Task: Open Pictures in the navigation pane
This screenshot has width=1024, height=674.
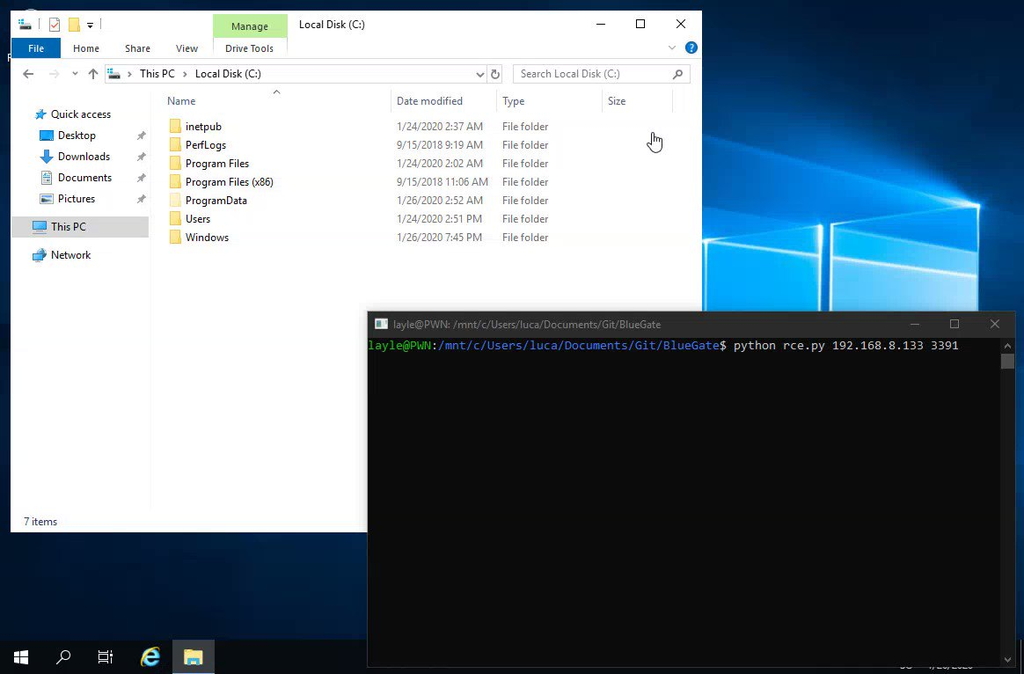Action: click(76, 199)
